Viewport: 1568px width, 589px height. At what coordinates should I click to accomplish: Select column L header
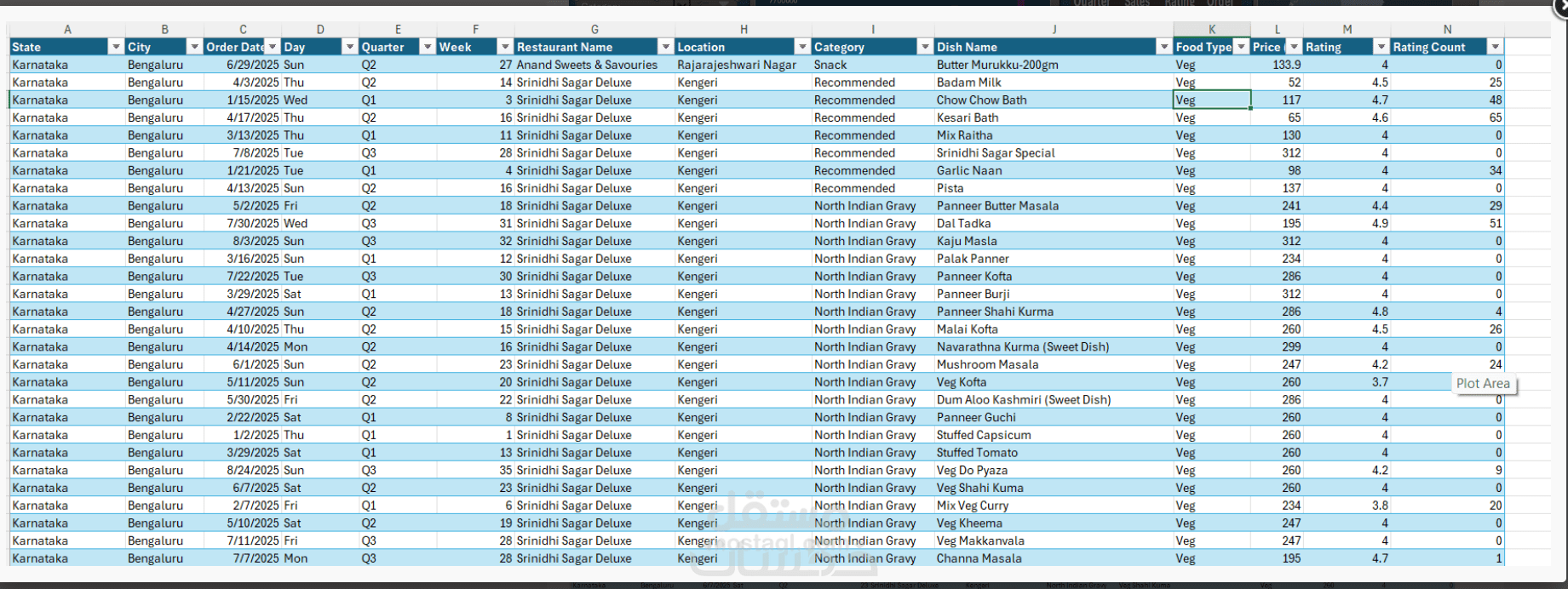coord(1277,30)
